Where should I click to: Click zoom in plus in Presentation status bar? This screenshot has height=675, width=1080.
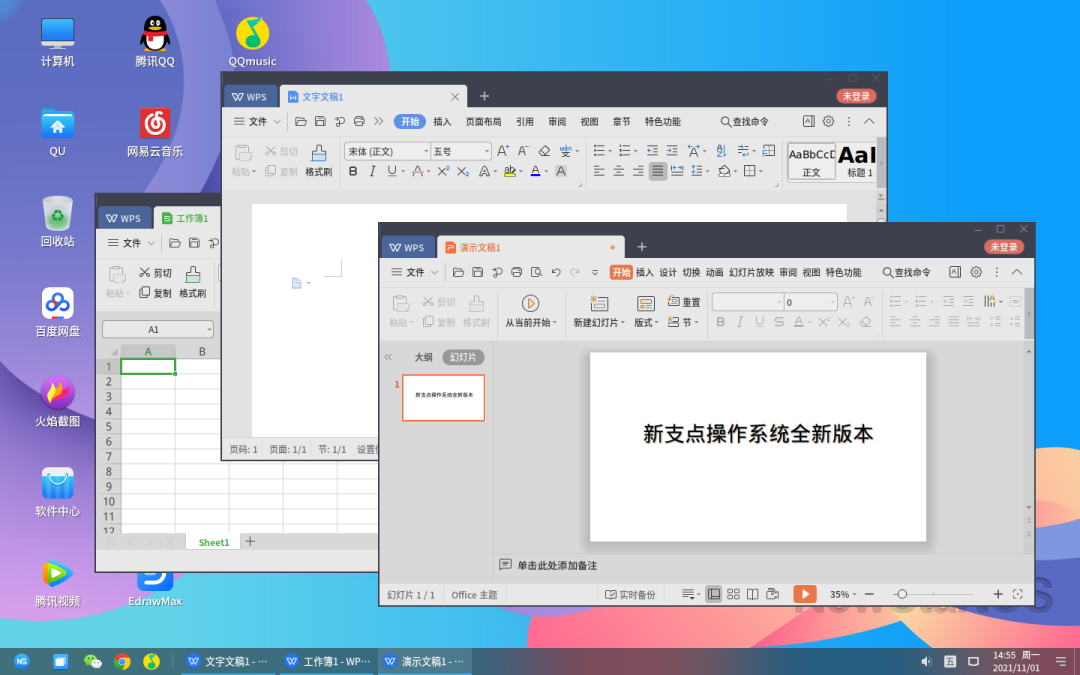coord(997,594)
